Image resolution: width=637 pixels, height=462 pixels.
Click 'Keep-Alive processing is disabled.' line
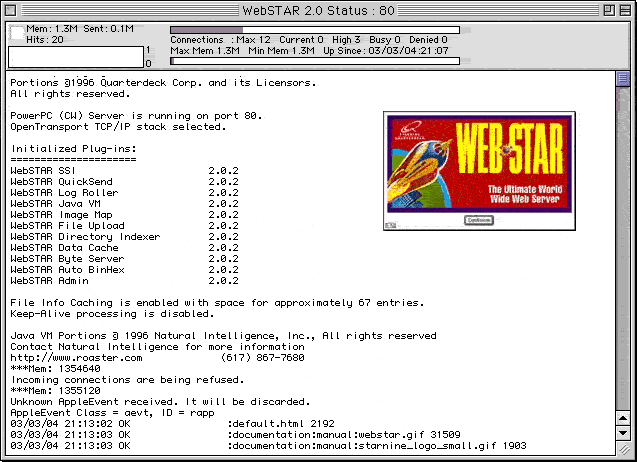point(112,314)
